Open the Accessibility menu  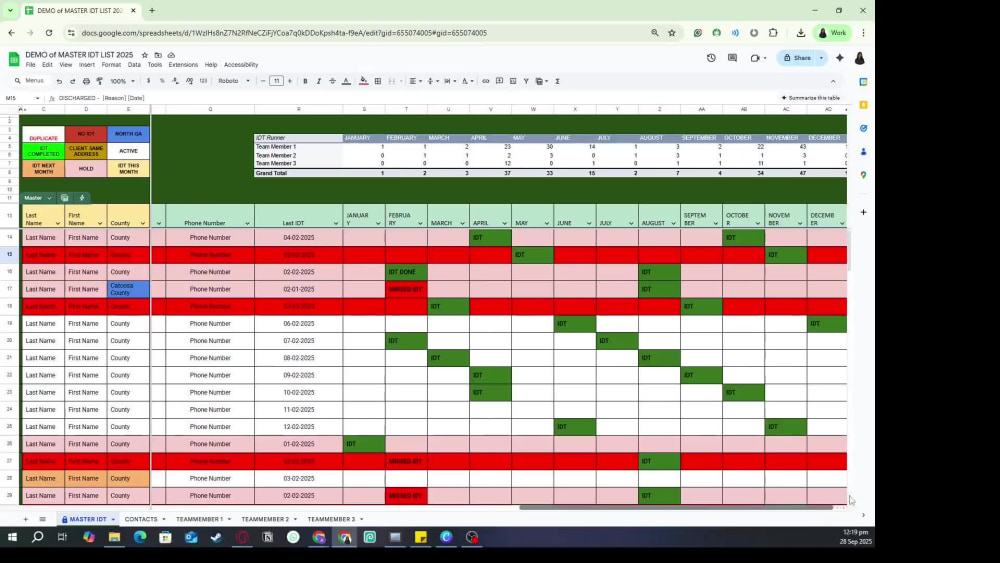[x=241, y=65]
